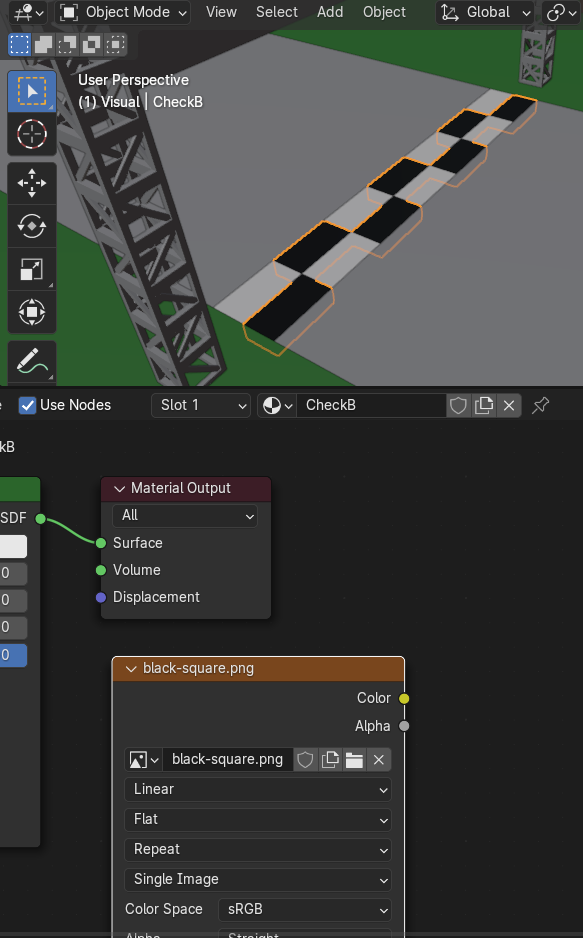Screen dimensions: 583x938
Task: Select the Scale tool
Action: pyautogui.click(x=32, y=269)
